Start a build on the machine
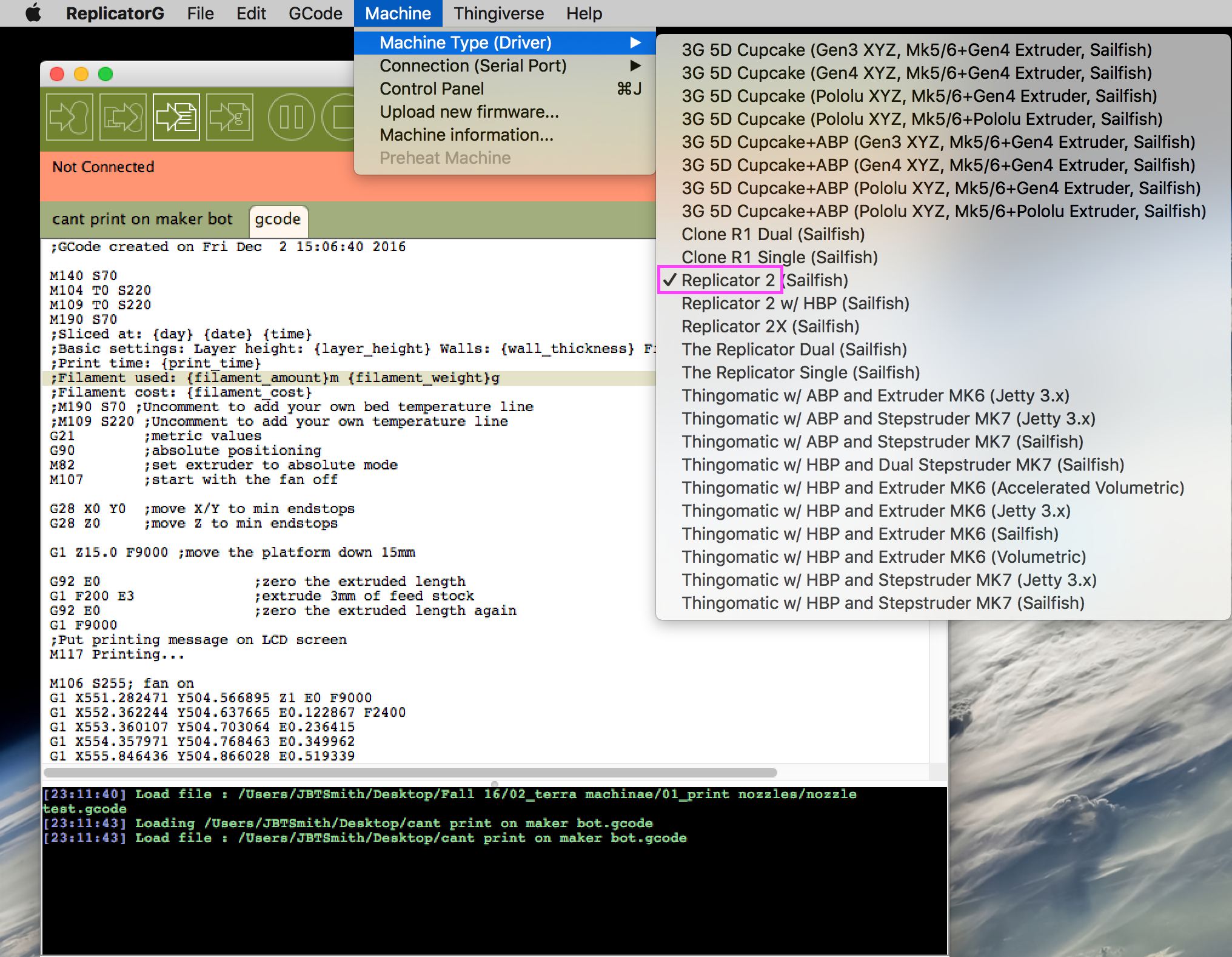 point(69,117)
